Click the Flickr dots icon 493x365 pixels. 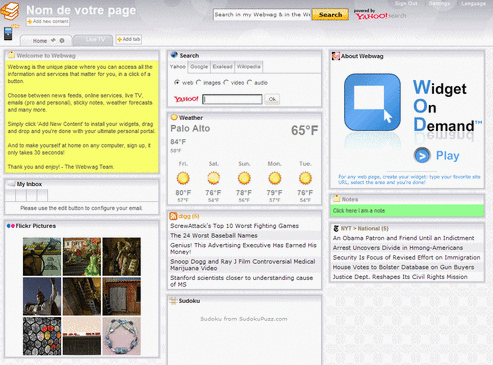11,226
